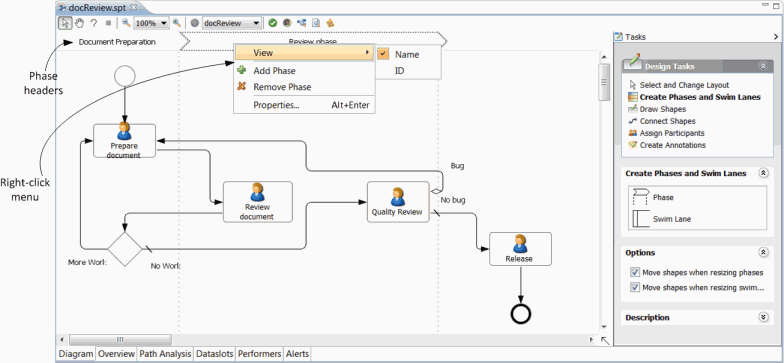Screen dimensions: 784x363
Task: Select the Prepare document activity
Action: tap(124, 140)
